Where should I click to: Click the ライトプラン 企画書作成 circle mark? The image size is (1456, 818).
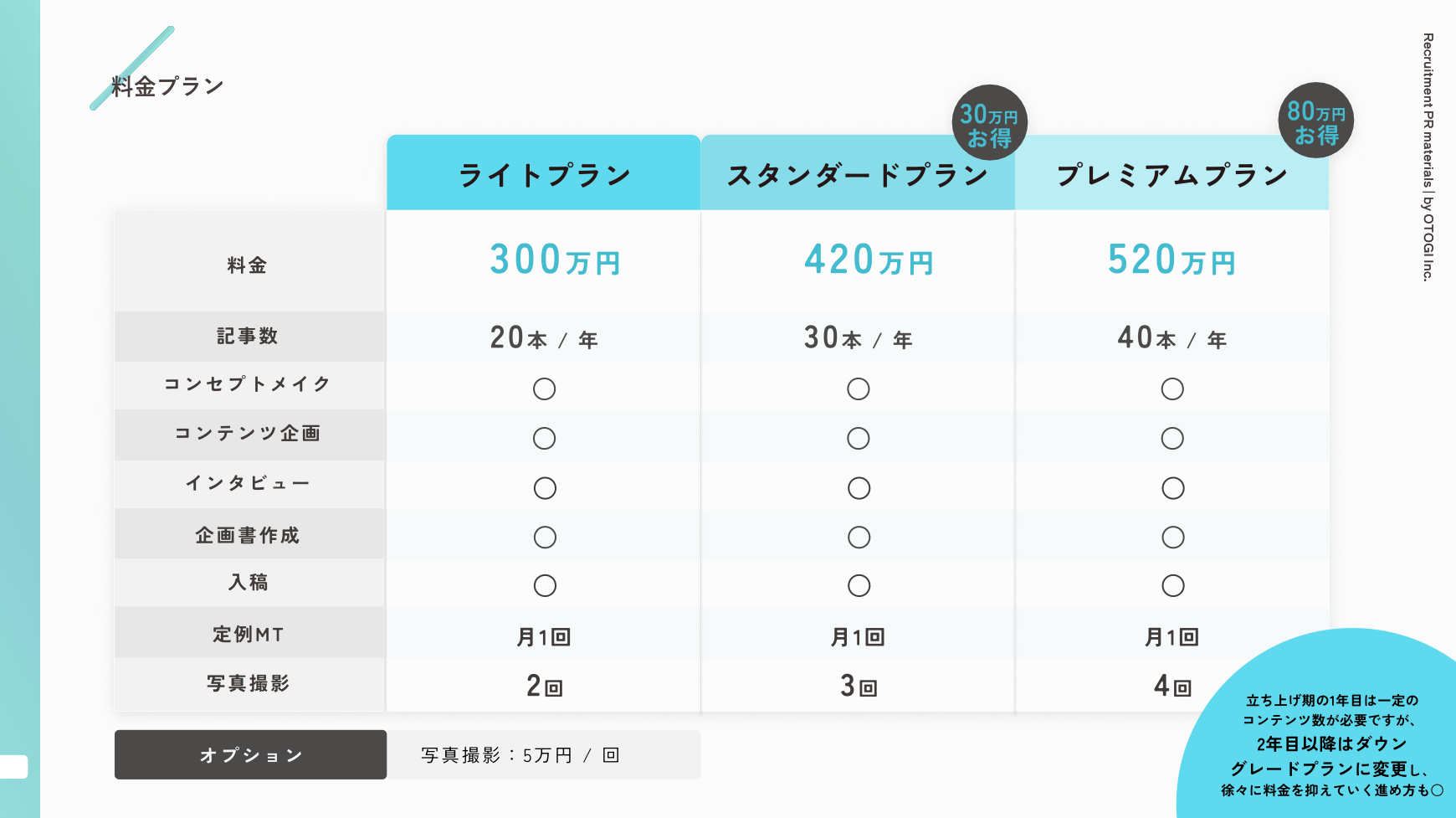tap(545, 538)
